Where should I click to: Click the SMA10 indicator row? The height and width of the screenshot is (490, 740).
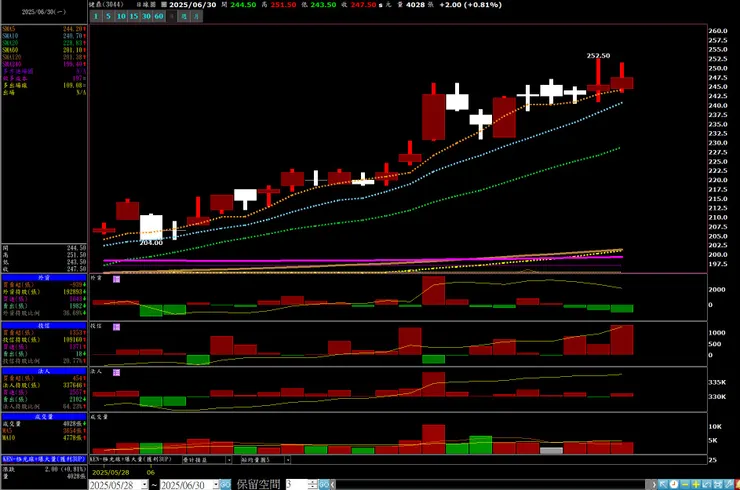click(x=44, y=36)
